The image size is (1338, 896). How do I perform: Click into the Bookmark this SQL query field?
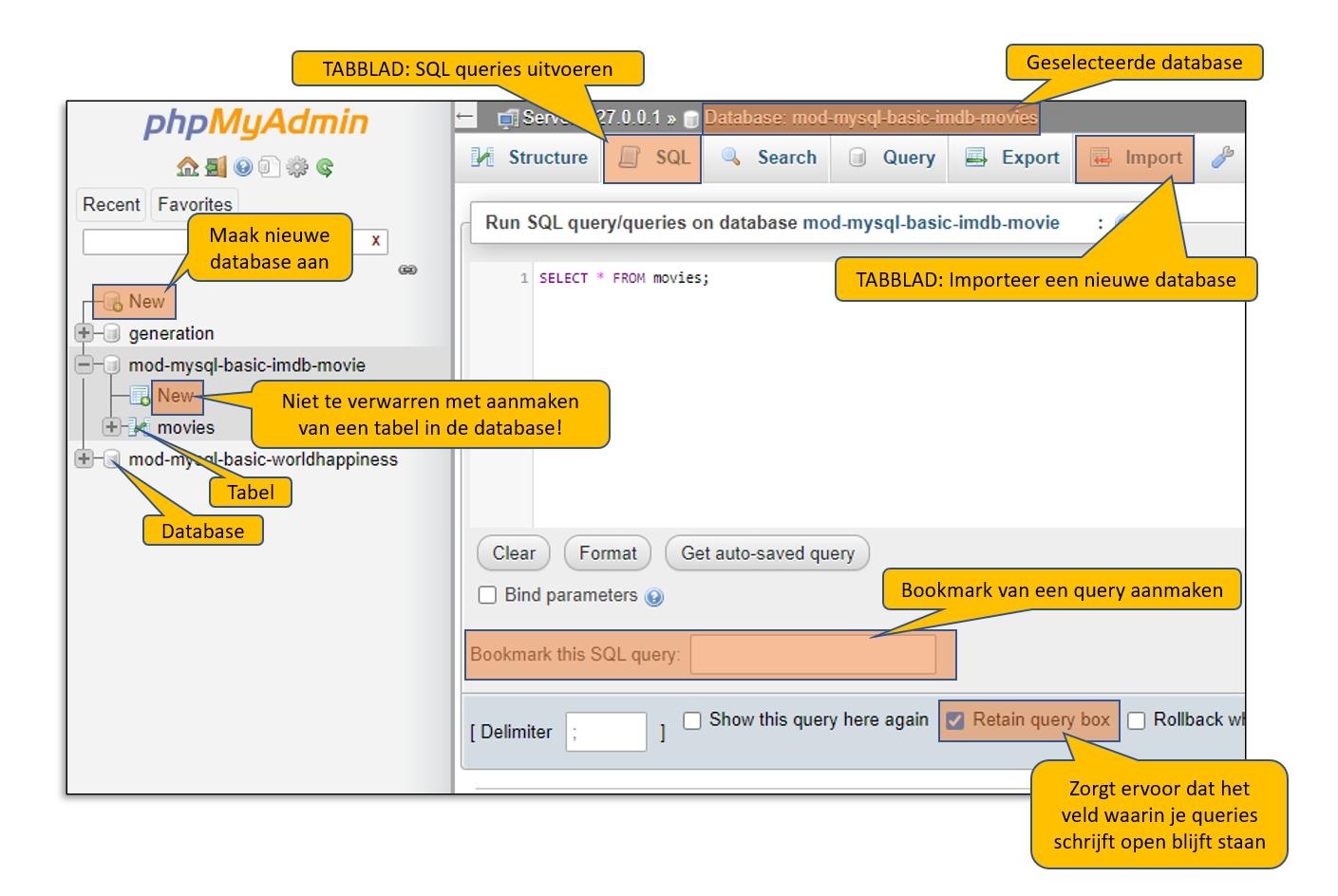pos(813,655)
